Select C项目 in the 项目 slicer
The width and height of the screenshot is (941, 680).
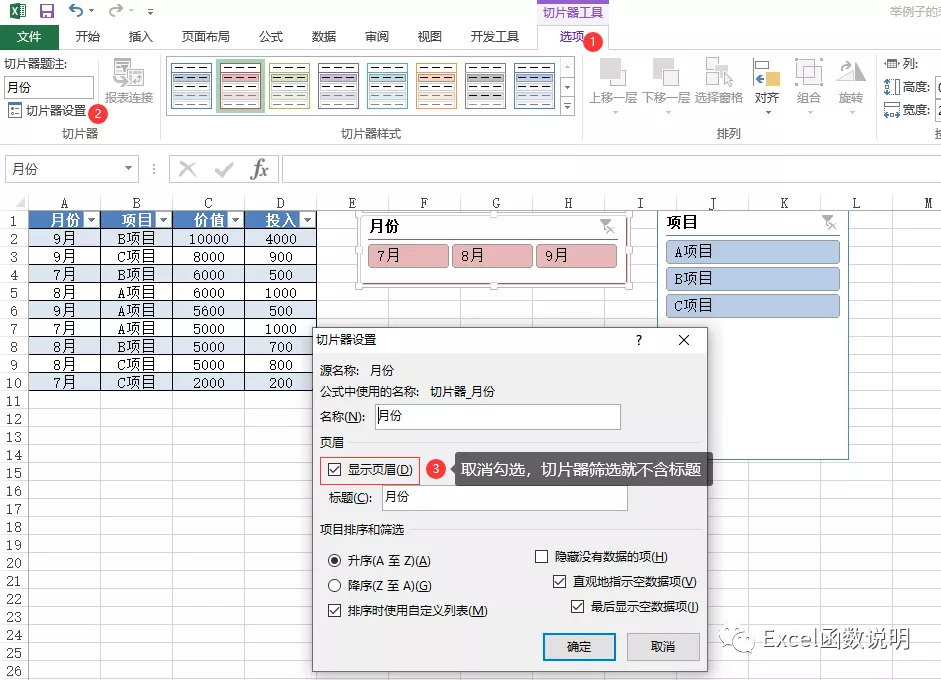(x=753, y=306)
